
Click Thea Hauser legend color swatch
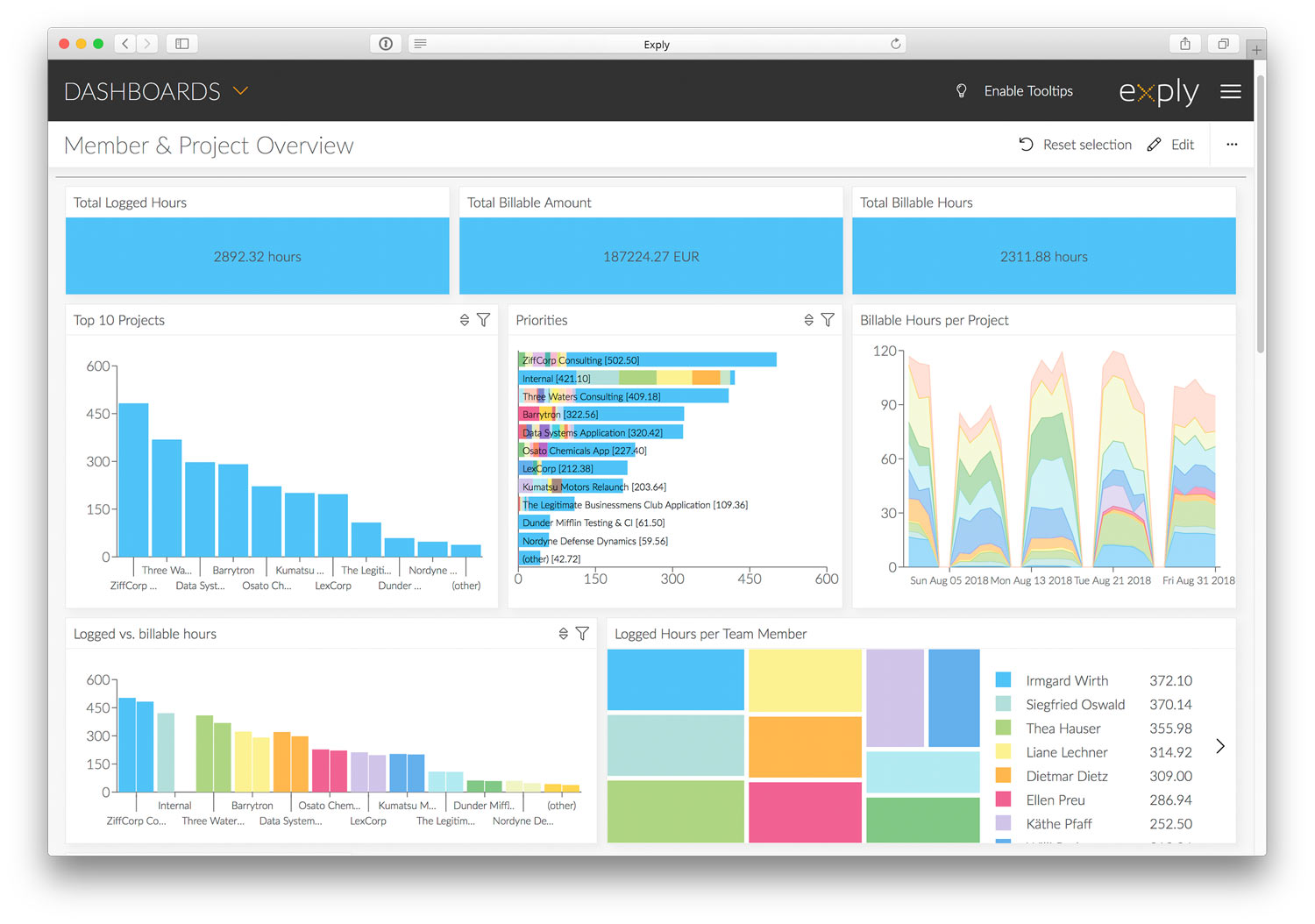point(1004,728)
